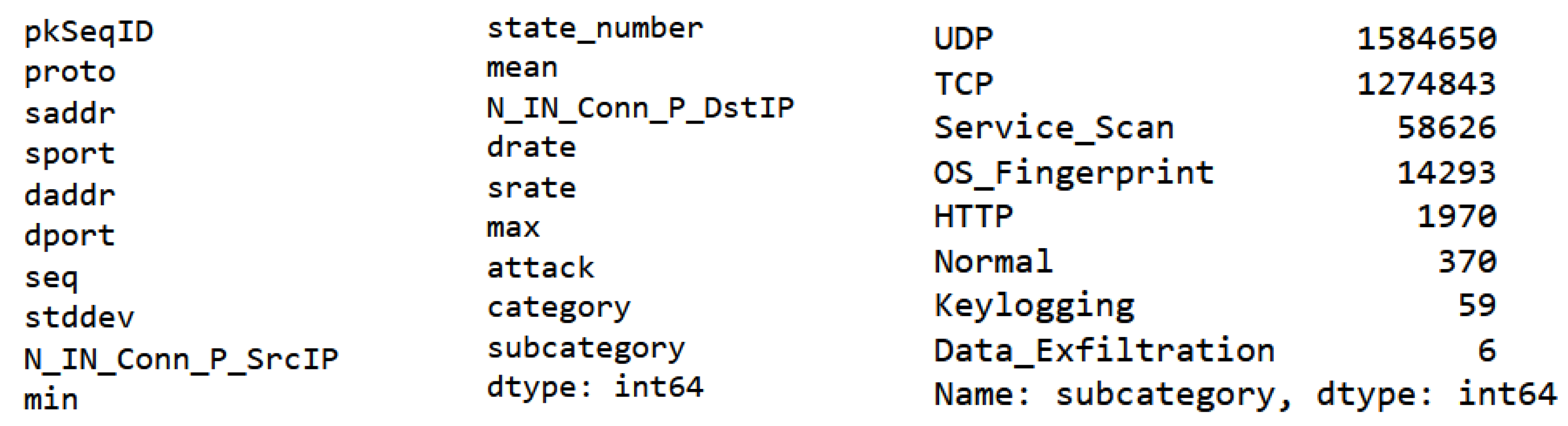Click the UDP subcategory label

tap(963, 39)
